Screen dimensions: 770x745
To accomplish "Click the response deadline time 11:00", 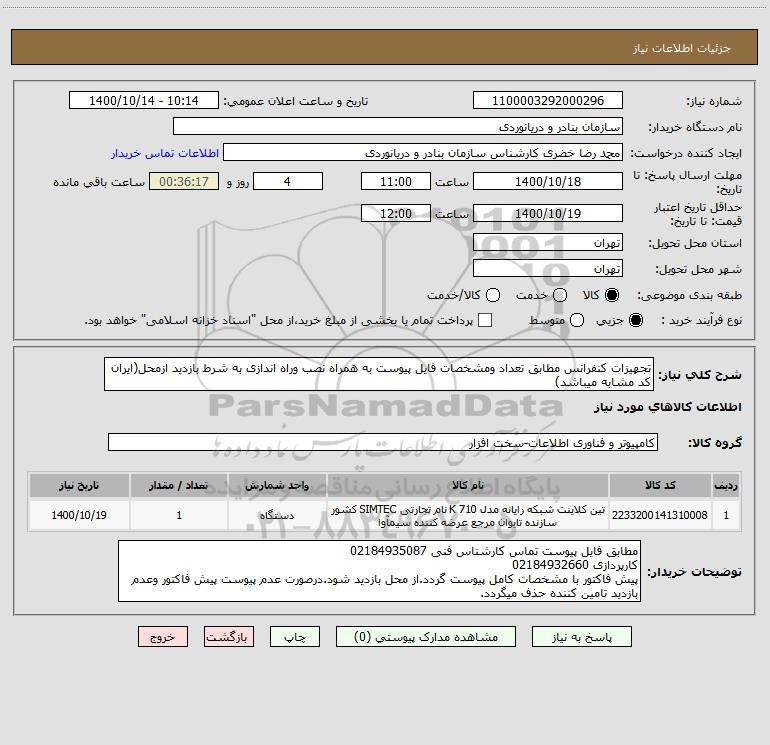I will tap(396, 181).
